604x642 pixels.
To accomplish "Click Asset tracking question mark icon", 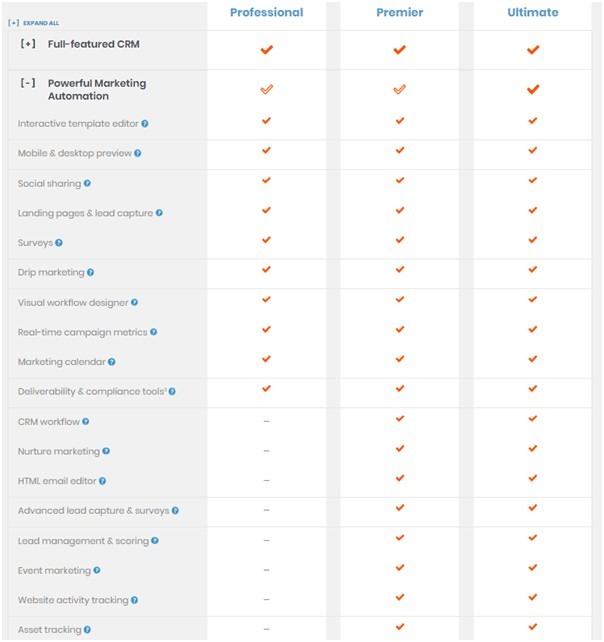I will tap(87, 630).
